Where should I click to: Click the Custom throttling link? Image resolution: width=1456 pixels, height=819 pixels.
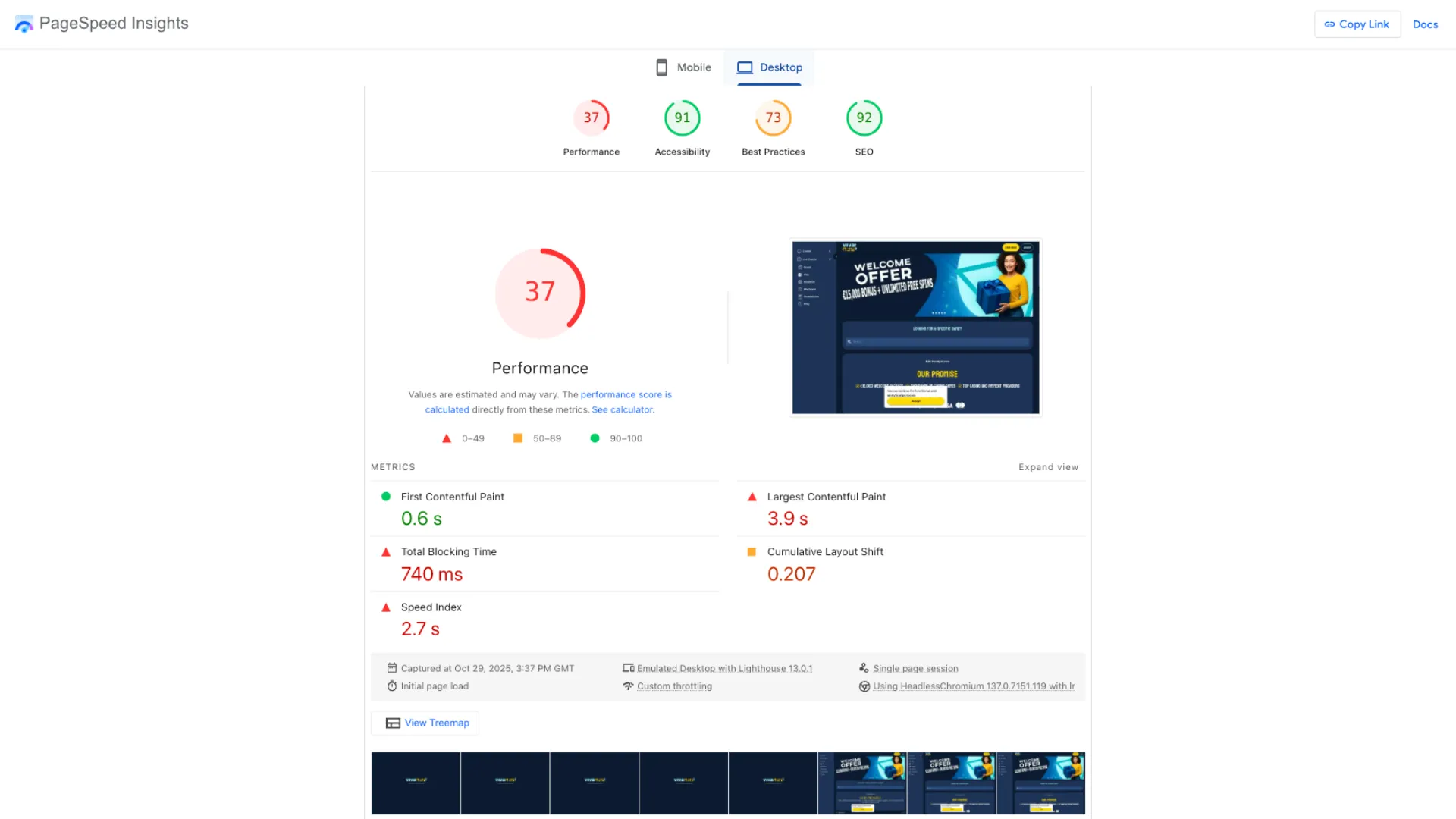click(674, 686)
